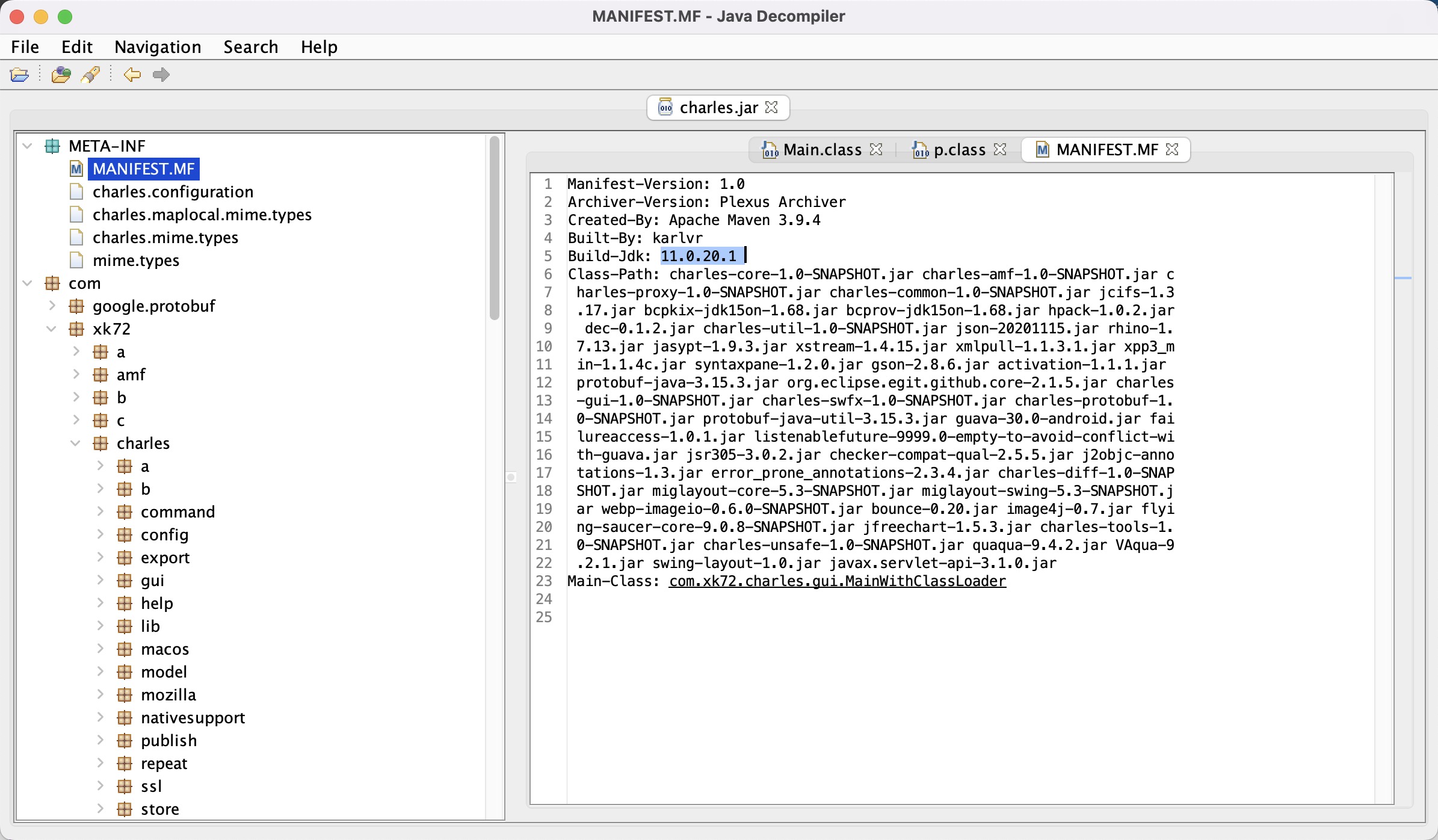Click the Search toolbar icon
This screenshot has width=1438, height=840.
click(x=91, y=75)
